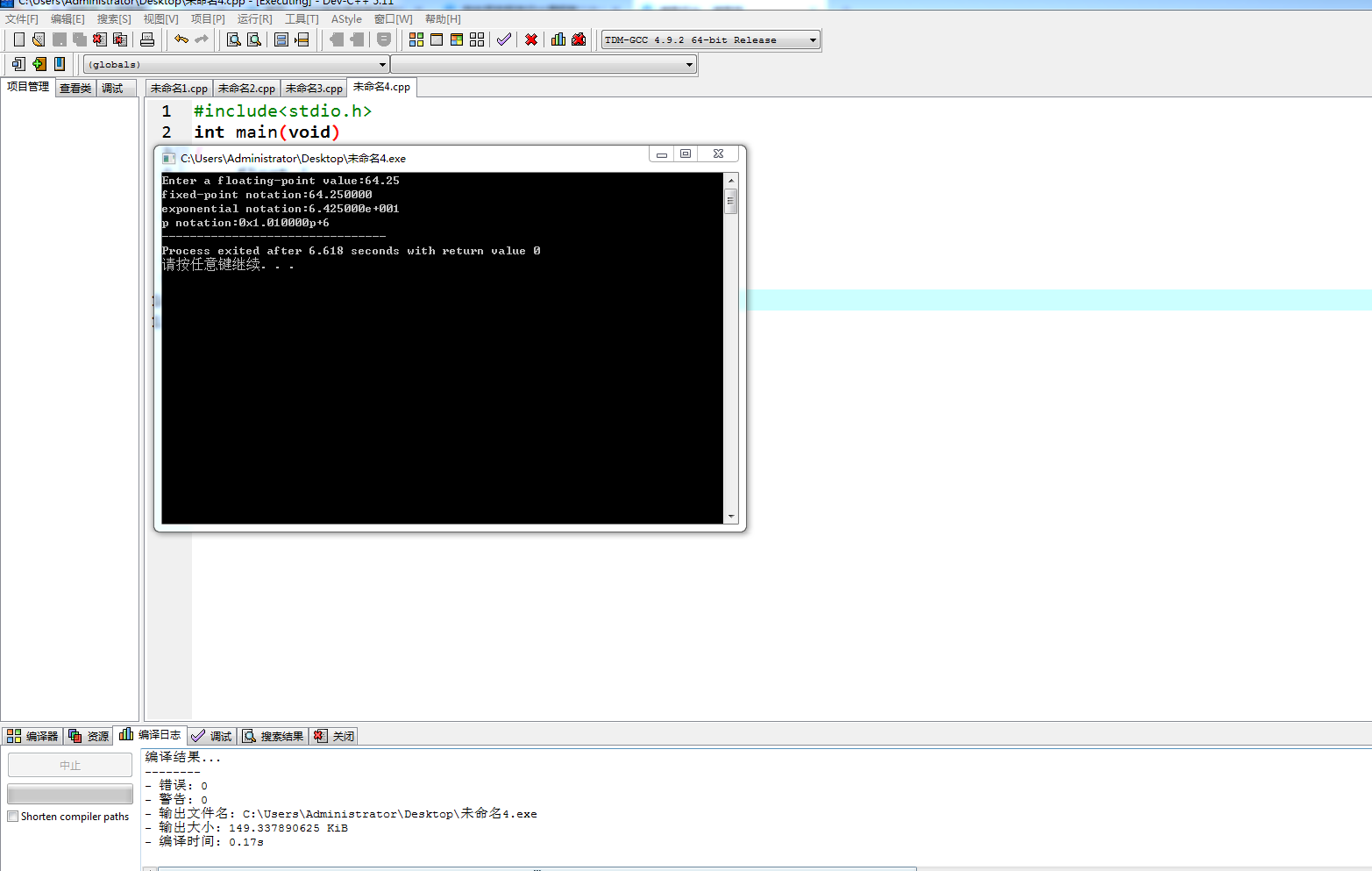Open the 工具[T] menu
This screenshot has height=871, width=1372.
[x=302, y=18]
